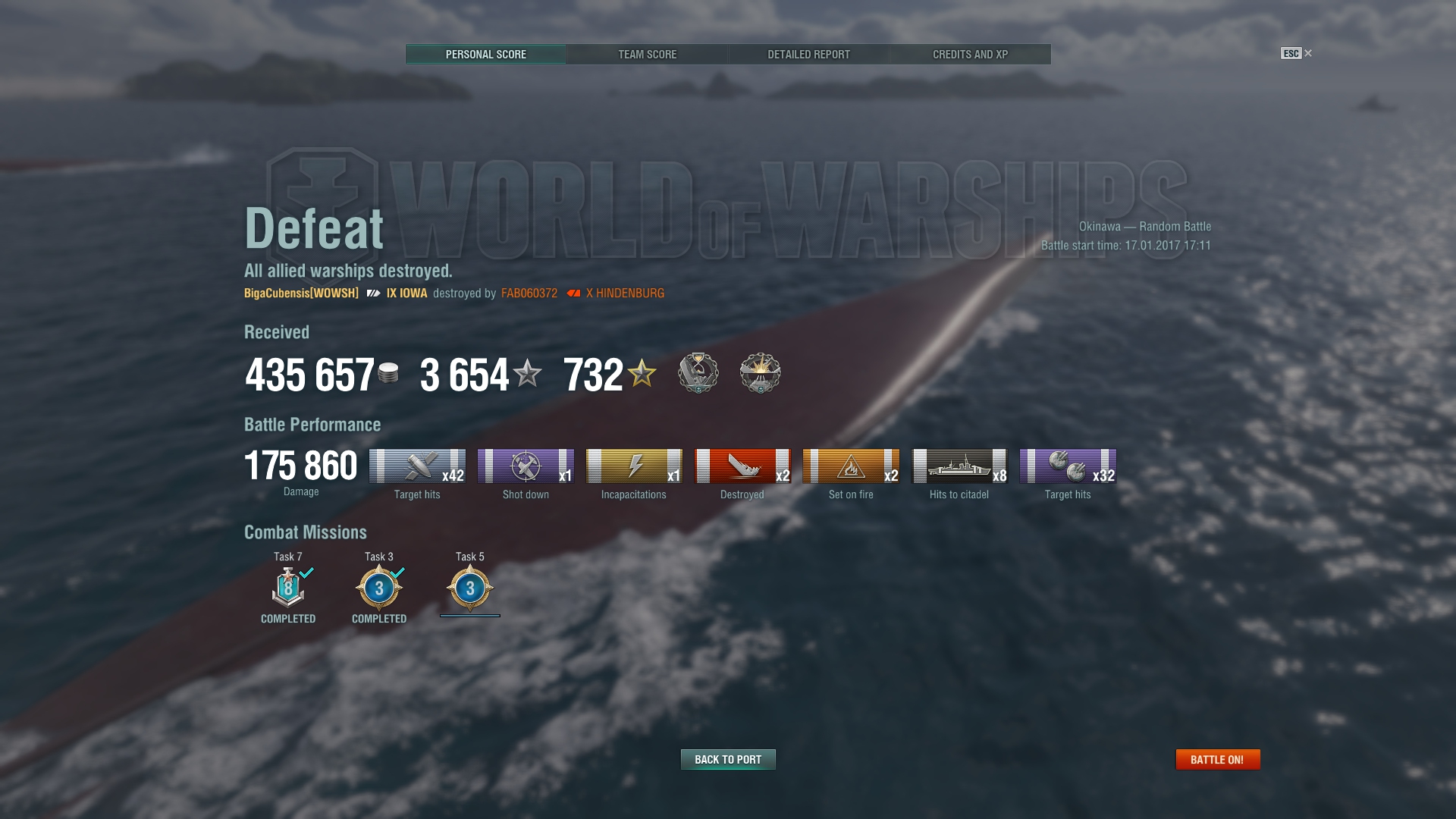Click the Hits to citadel ribbon

click(x=959, y=466)
